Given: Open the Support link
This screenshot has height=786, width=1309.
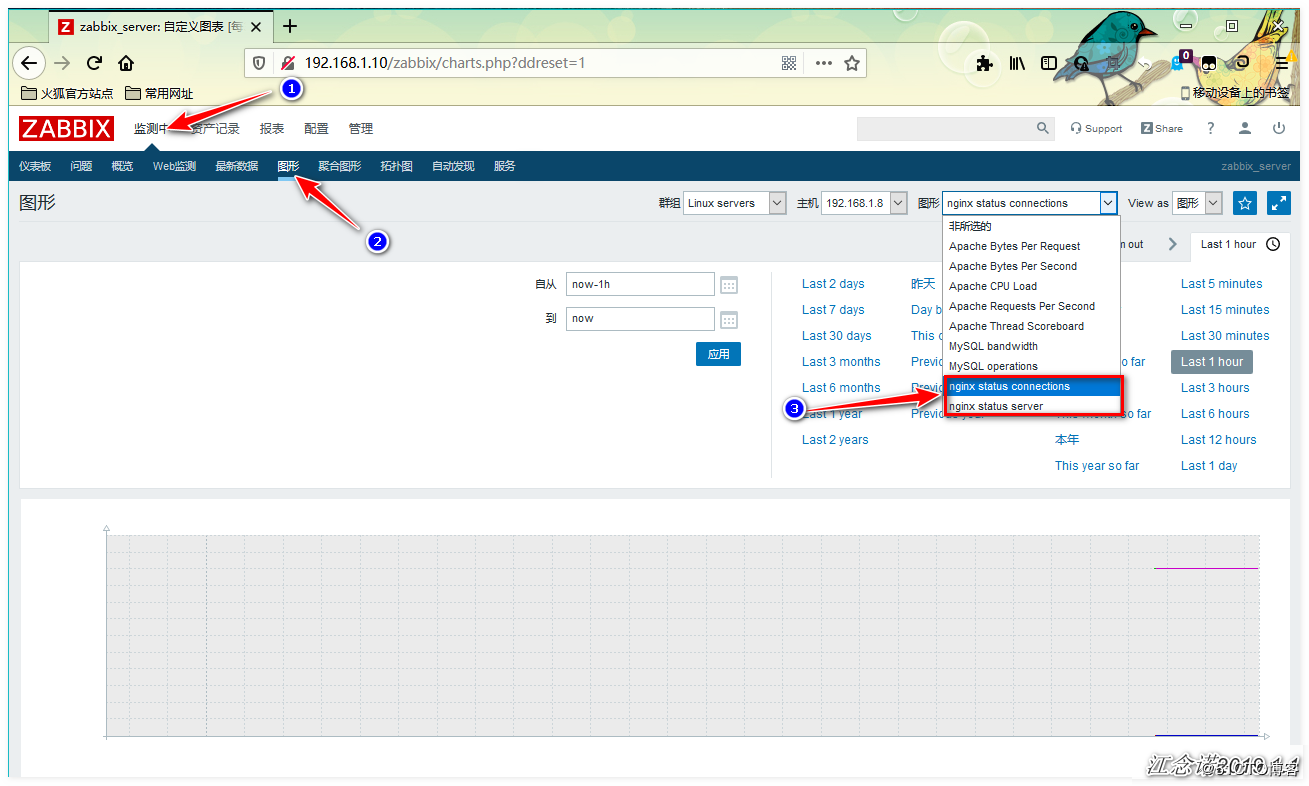Looking at the screenshot, I should point(1096,128).
